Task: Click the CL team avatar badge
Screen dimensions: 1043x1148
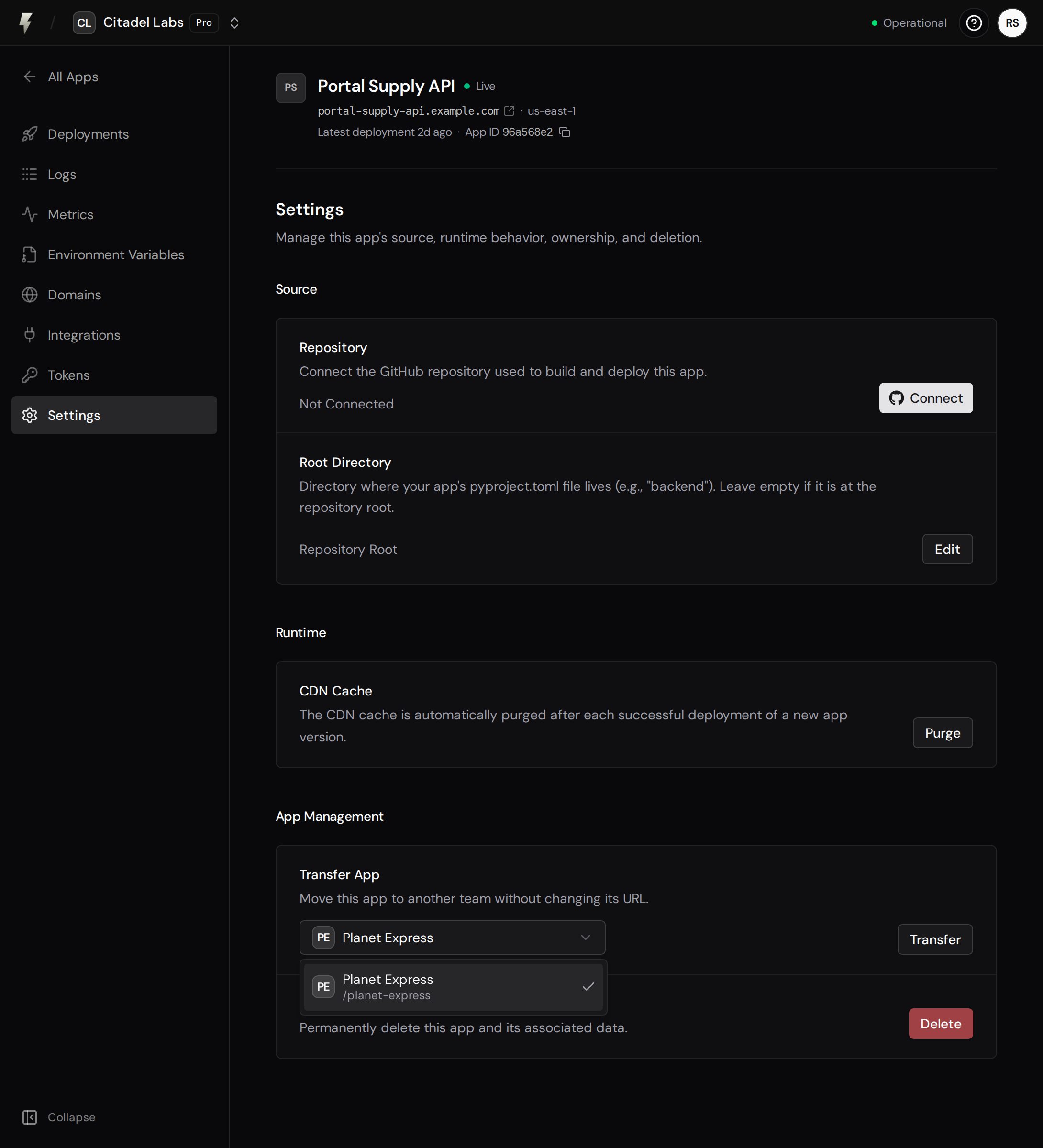Action: point(84,23)
